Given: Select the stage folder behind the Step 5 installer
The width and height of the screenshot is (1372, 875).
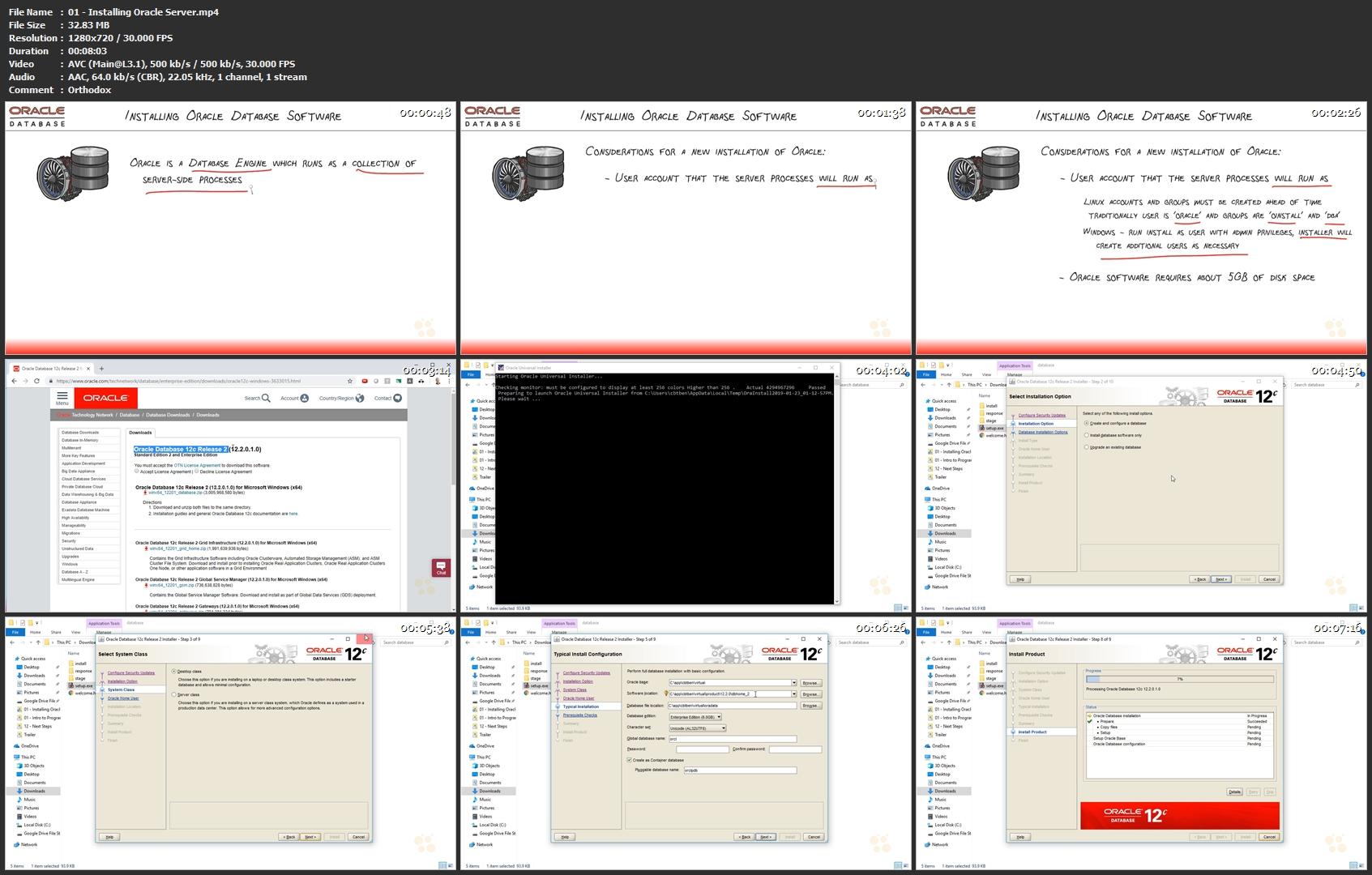Looking at the screenshot, I should click(532, 678).
